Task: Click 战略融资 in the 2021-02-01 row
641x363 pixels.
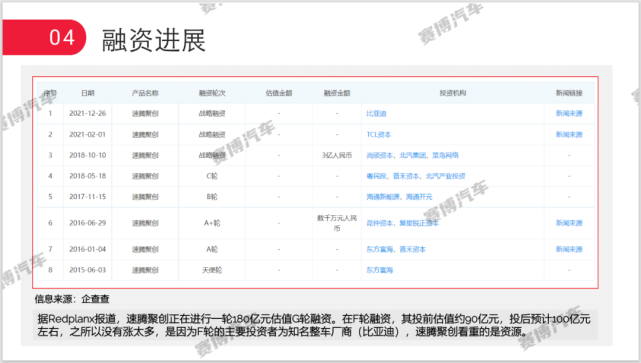Action: click(212, 134)
